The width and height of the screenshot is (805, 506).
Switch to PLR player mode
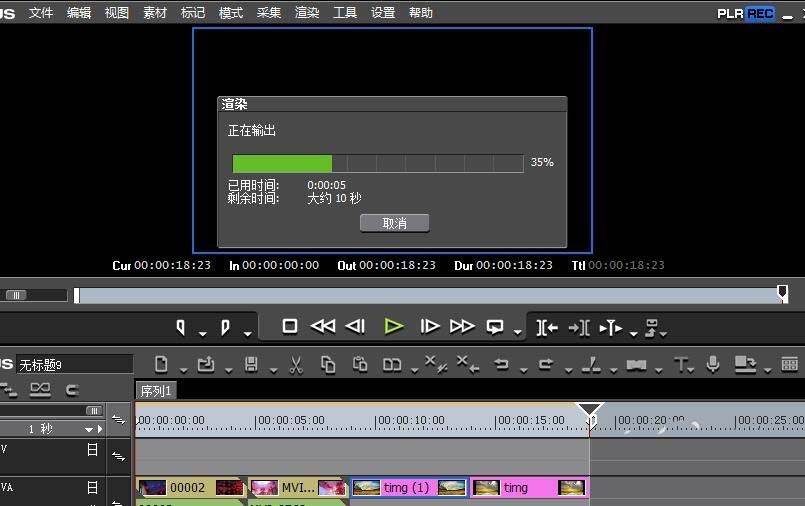coord(730,13)
